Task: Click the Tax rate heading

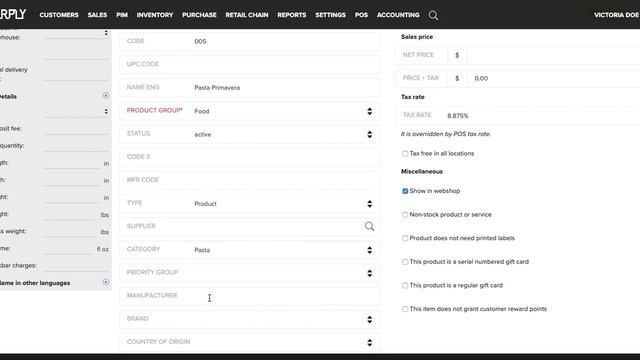Action: (413, 97)
